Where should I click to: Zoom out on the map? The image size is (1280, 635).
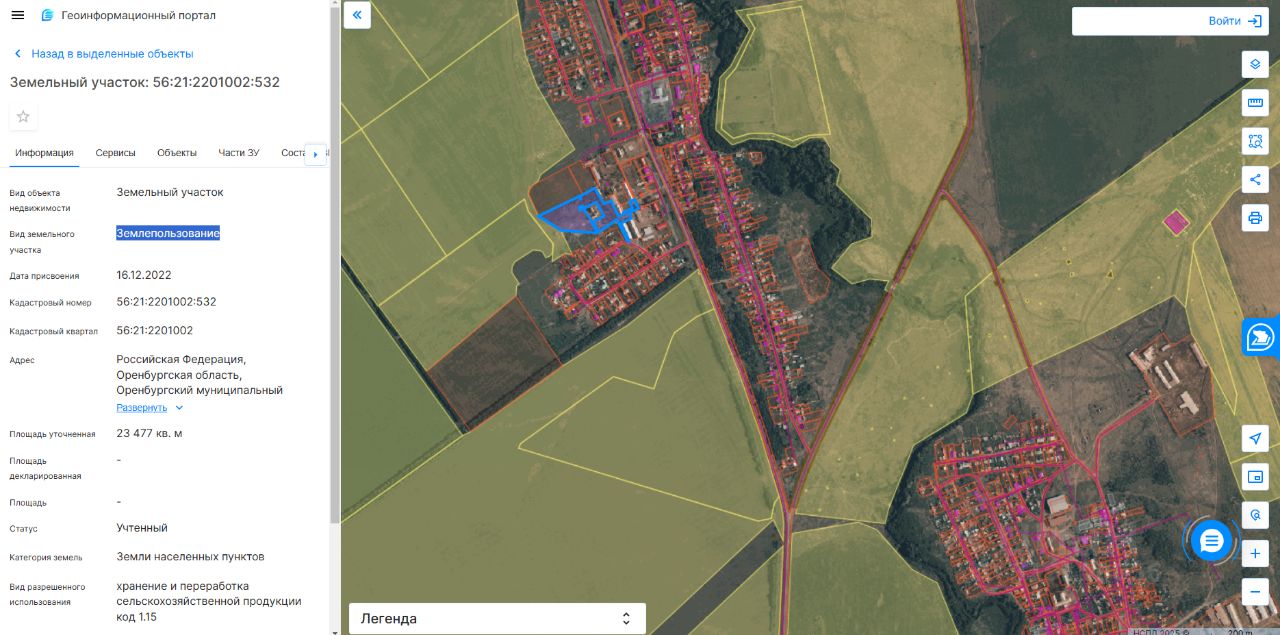[x=1255, y=591]
